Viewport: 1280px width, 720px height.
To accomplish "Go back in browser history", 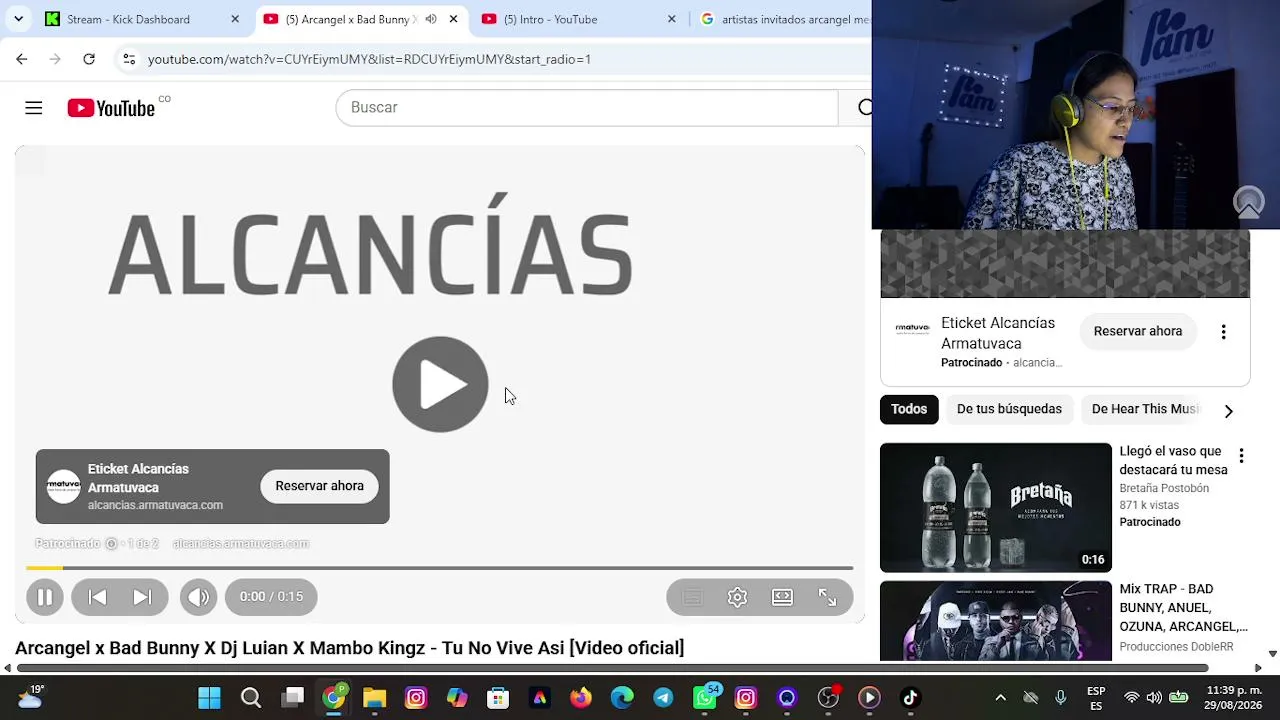I will [22, 59].
